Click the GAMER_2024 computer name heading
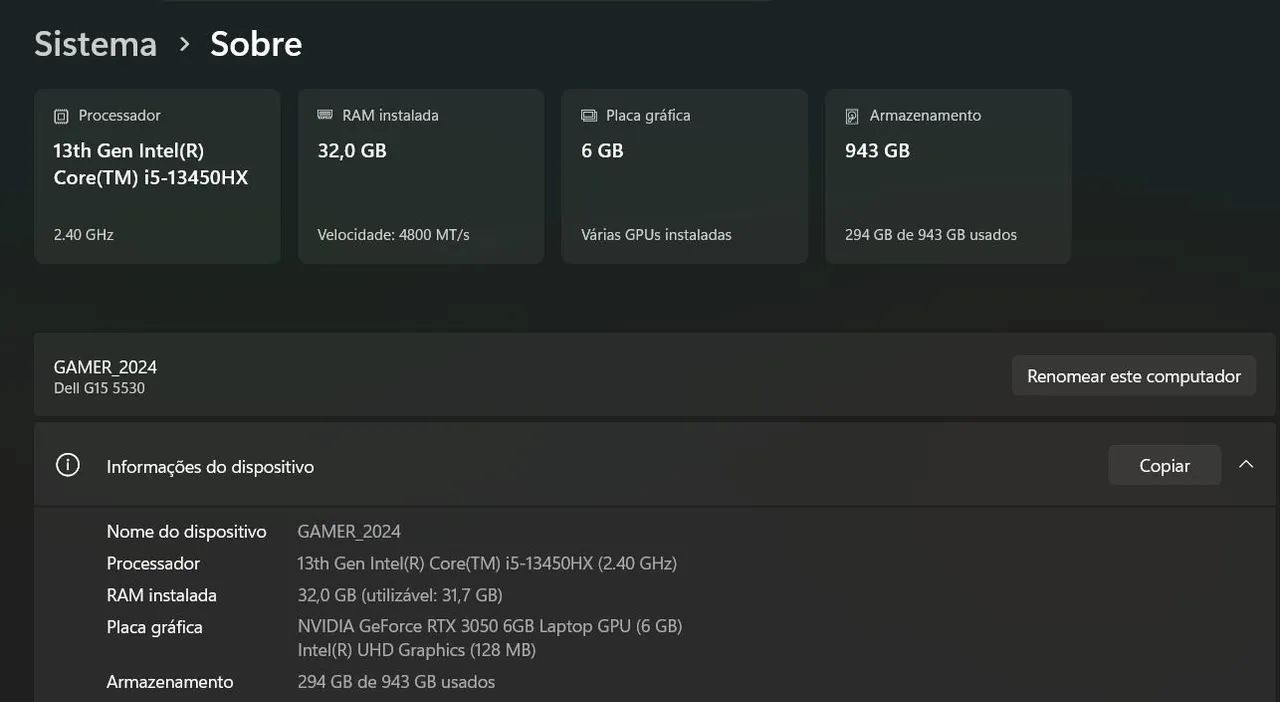This screenshot has width=1280, height=702. tap(105, 367)
